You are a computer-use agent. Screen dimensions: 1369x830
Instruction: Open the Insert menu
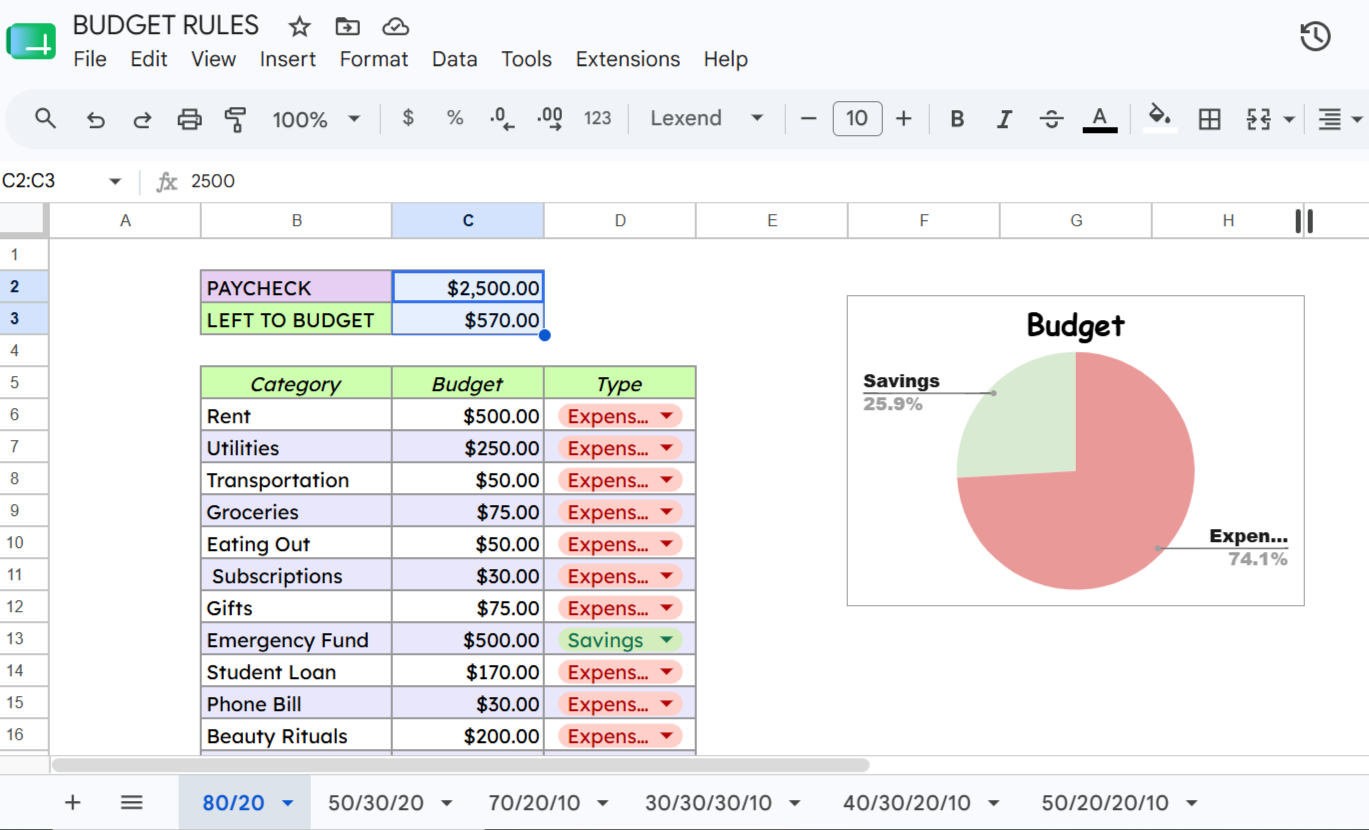coord(288,59)
